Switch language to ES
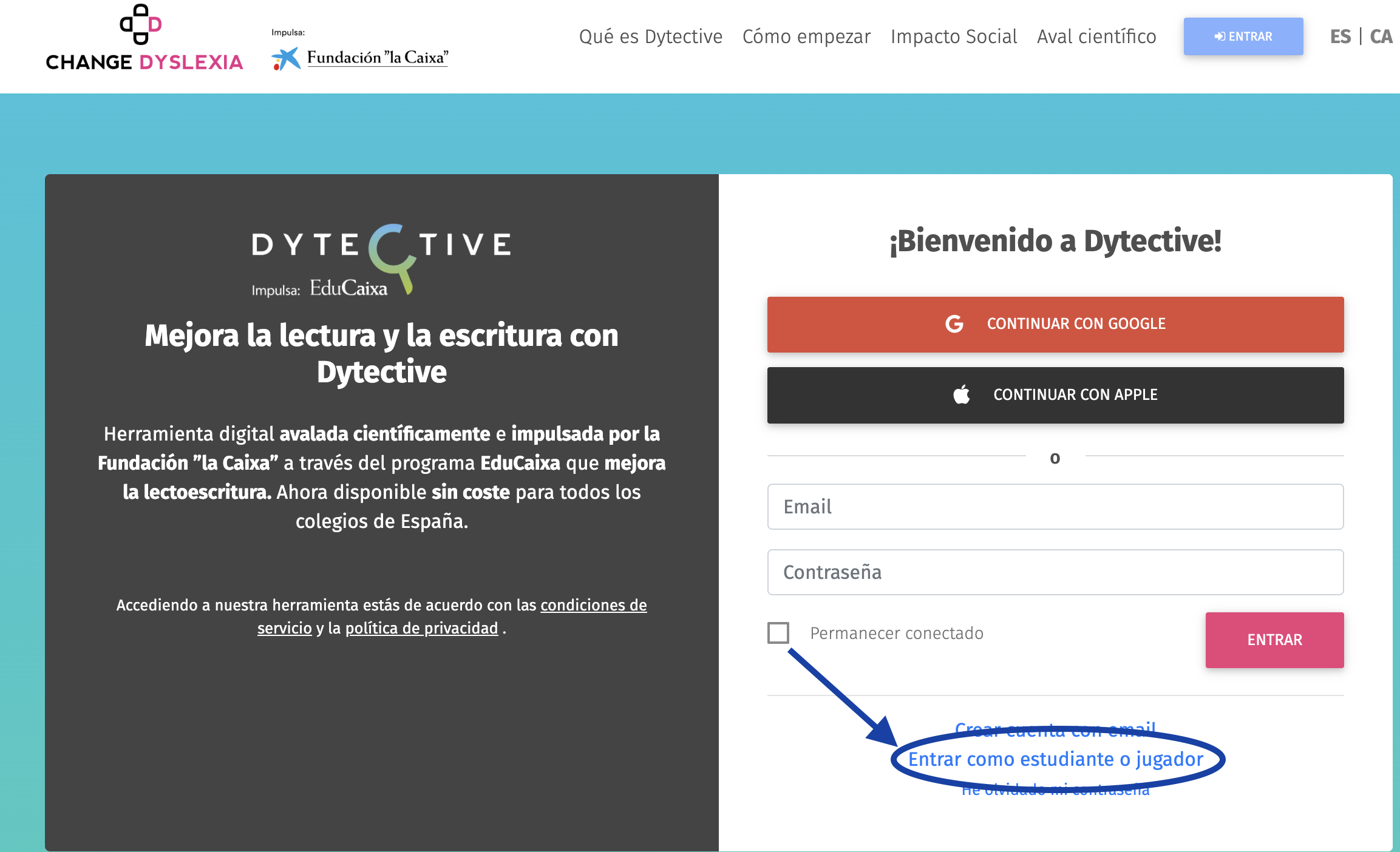The image size is (1400, 852). pos(1341,36)
